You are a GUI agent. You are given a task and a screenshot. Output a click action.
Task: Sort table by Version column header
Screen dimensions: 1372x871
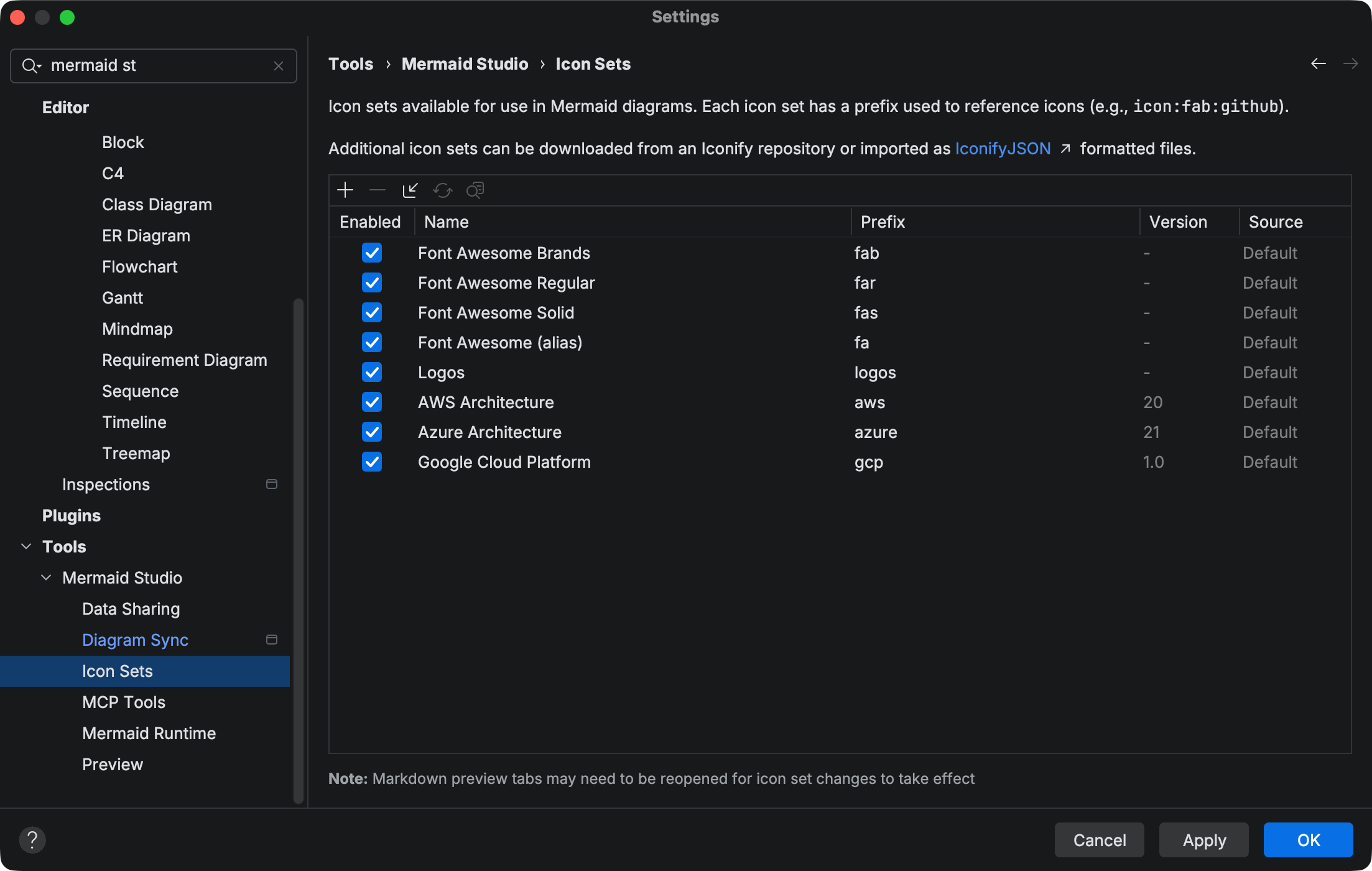coord(1189,222)
